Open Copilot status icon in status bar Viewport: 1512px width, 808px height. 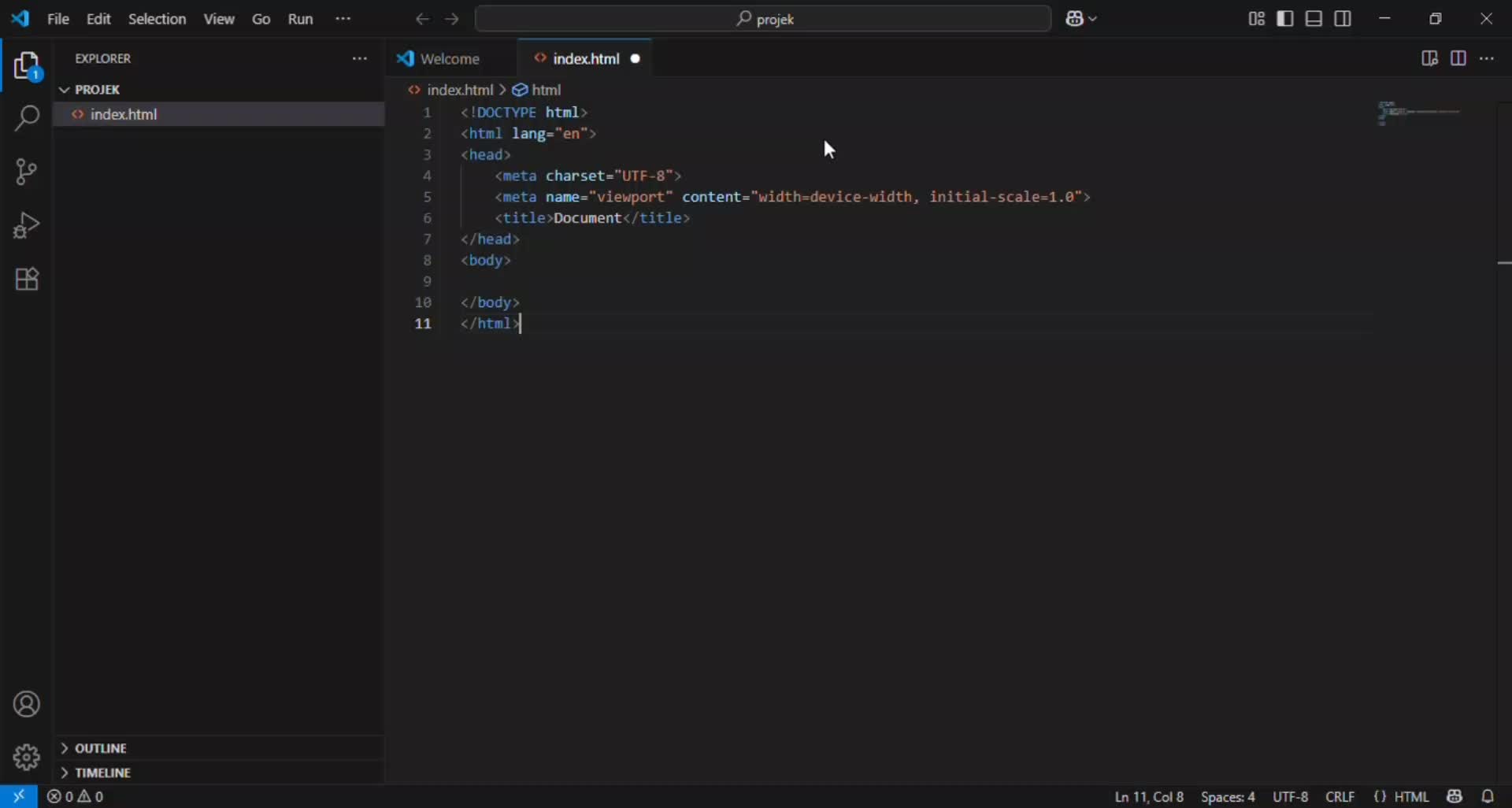click(1455, 797)
